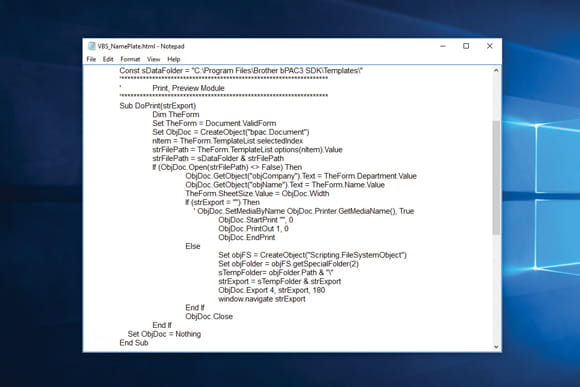Click the 'Else' line
The width and height of the screenshot is (580, 387).
point(193,246)
